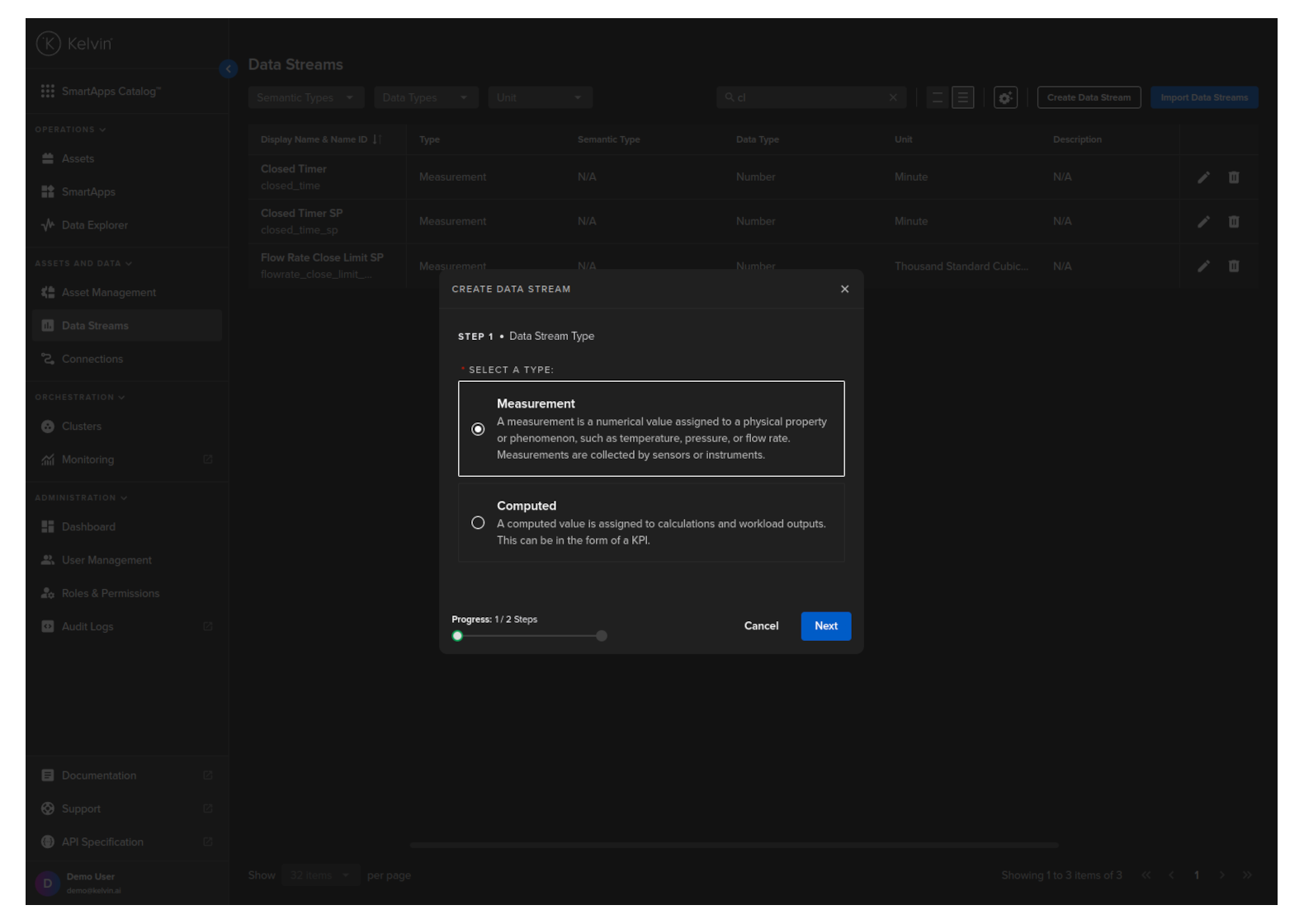Navigate to Asset Management in sidebar
This screenshot has height=924, width=1304.
click(x=108, y=293)
